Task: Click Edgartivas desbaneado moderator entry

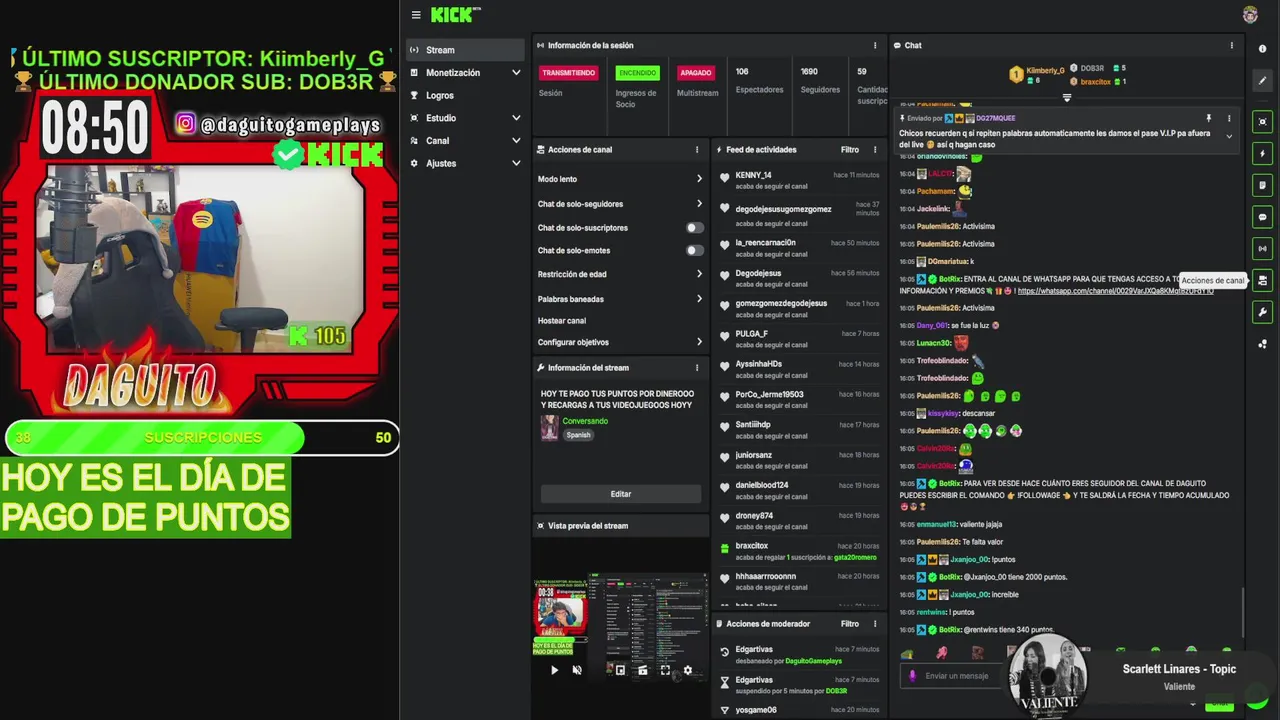Action: click(800, 655)
